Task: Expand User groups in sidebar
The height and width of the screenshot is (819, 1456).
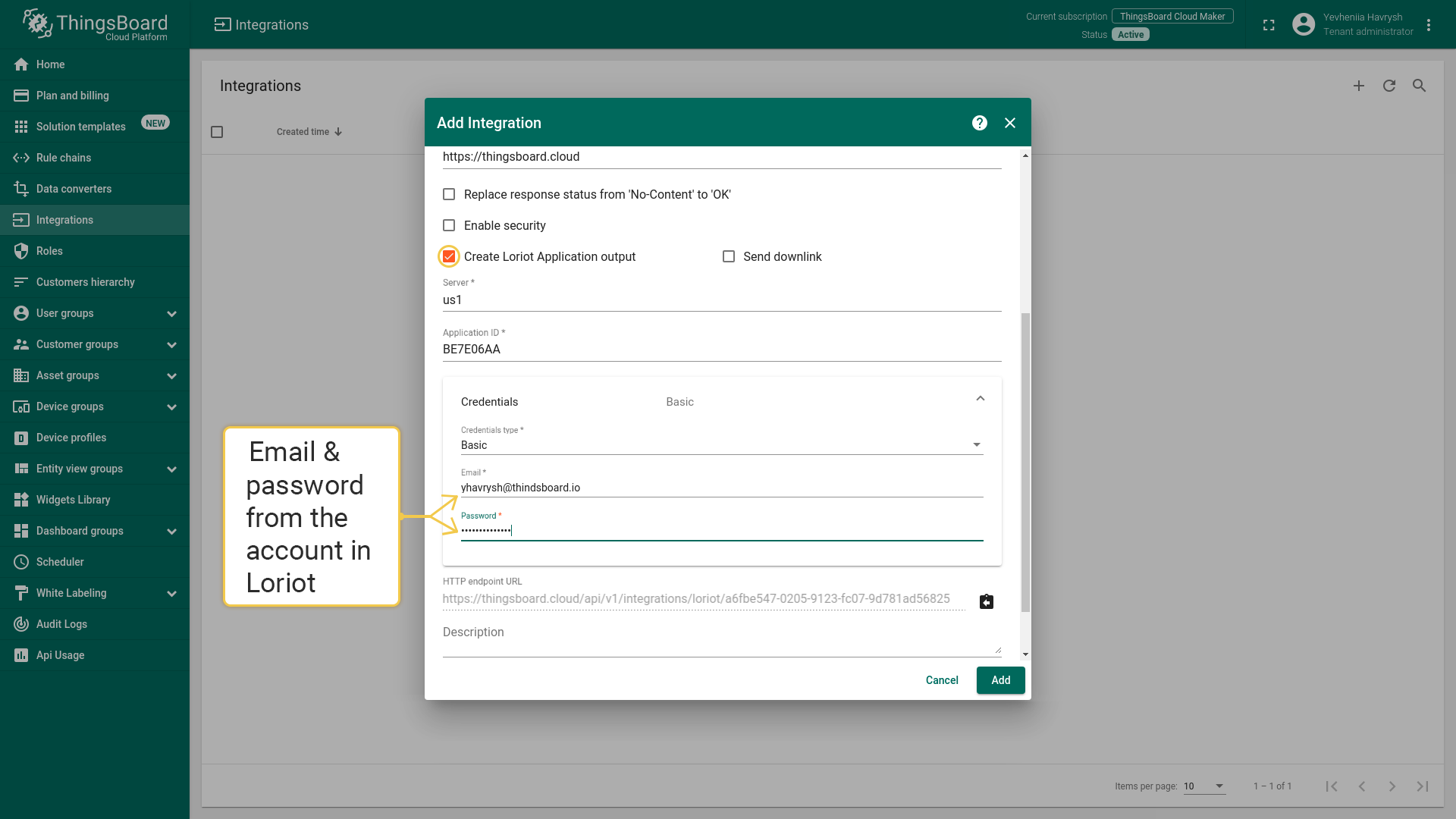Action: [x=172, y=313]
